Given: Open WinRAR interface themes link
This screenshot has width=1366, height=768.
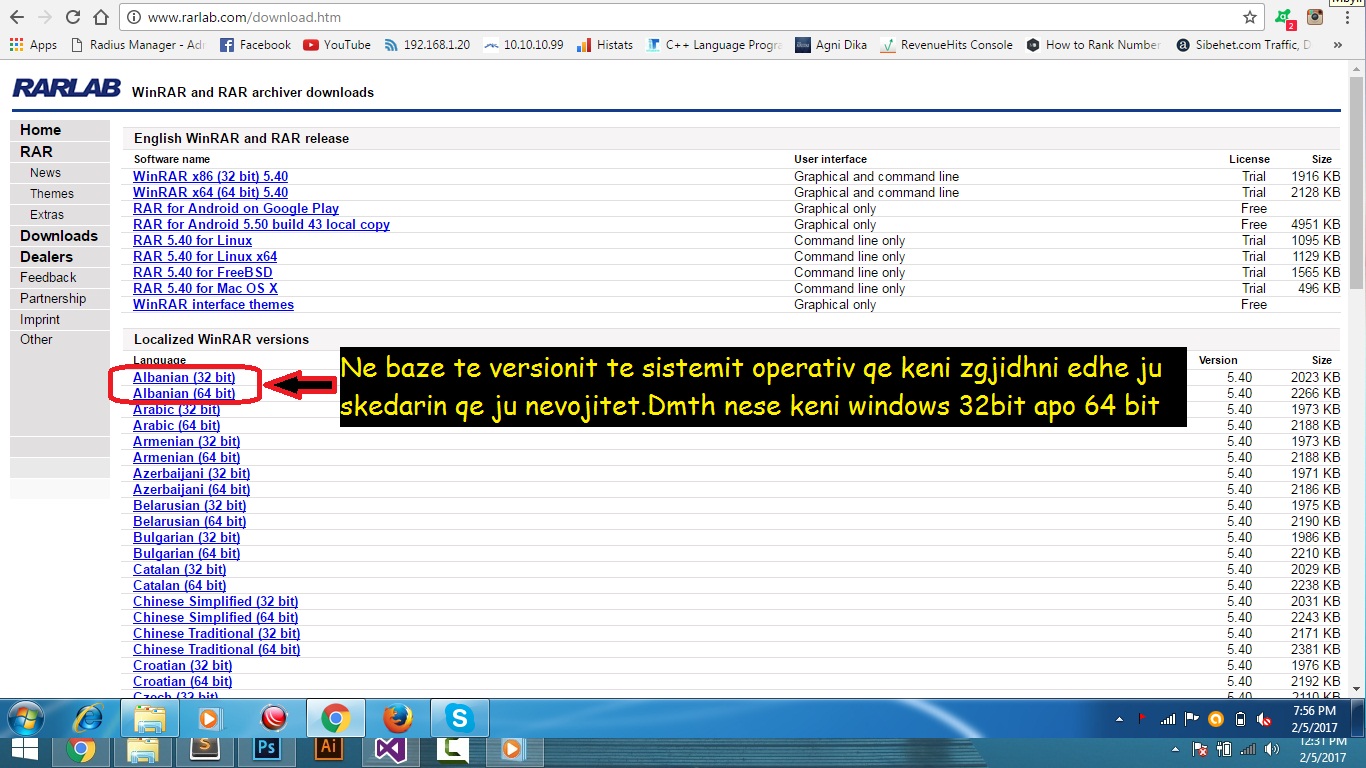Looking at the screenshot, I should pyautogui.click(x=213, y=304).
